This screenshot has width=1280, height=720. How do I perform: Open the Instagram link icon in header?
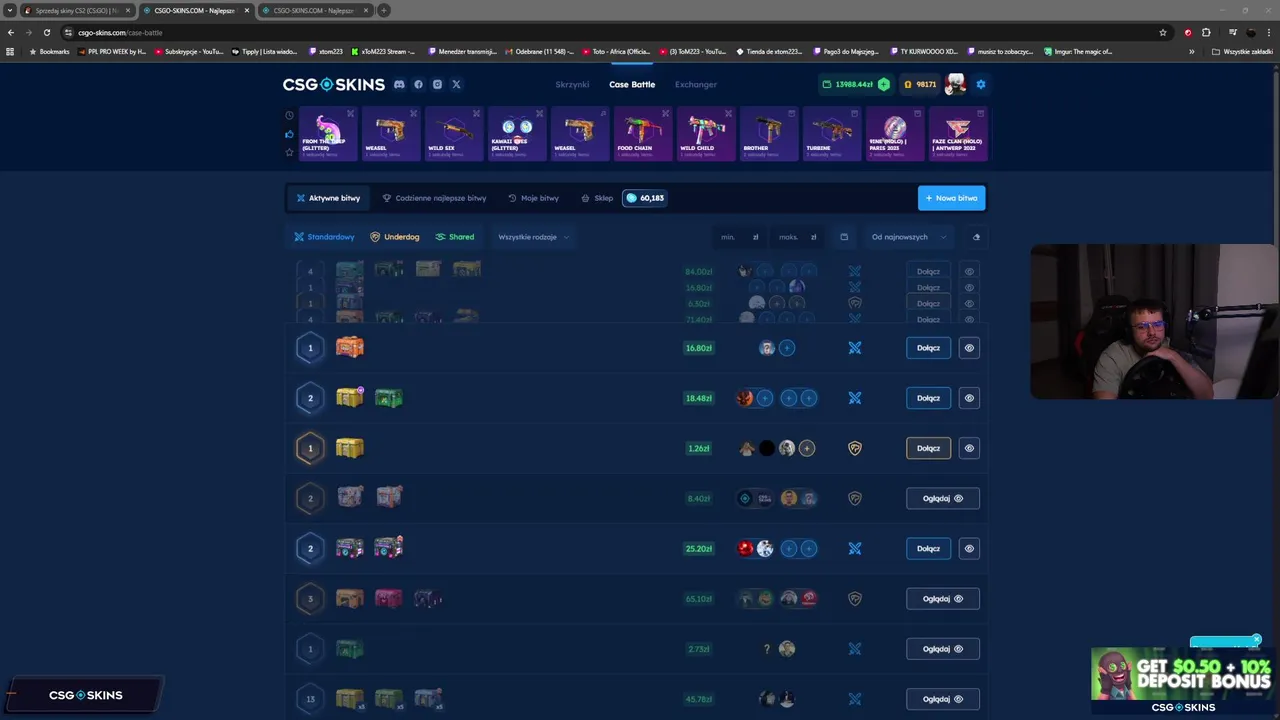[x=437, y=85]
